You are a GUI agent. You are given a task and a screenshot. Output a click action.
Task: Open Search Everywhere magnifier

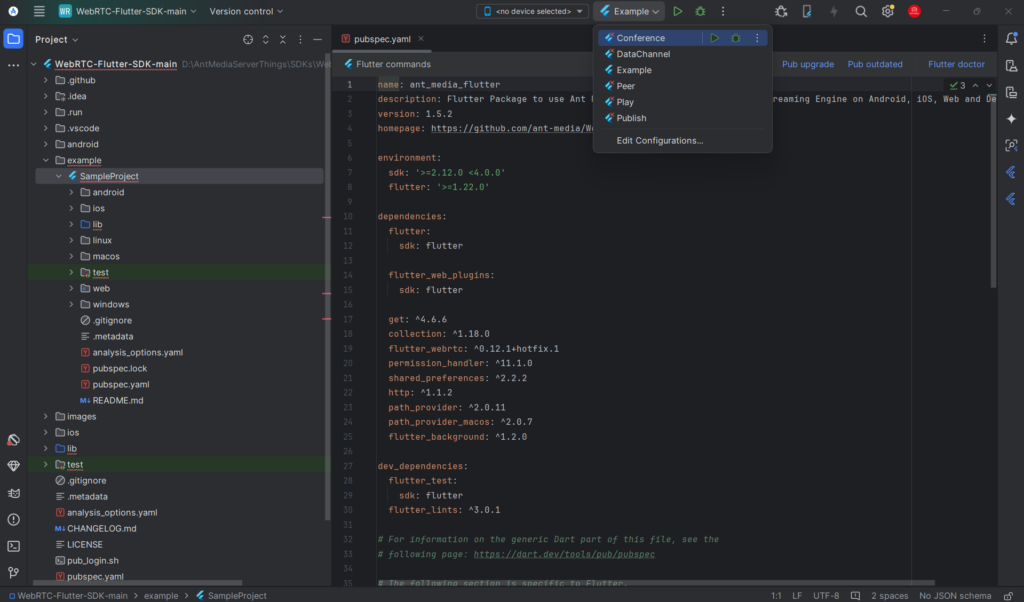coord(861,11)
